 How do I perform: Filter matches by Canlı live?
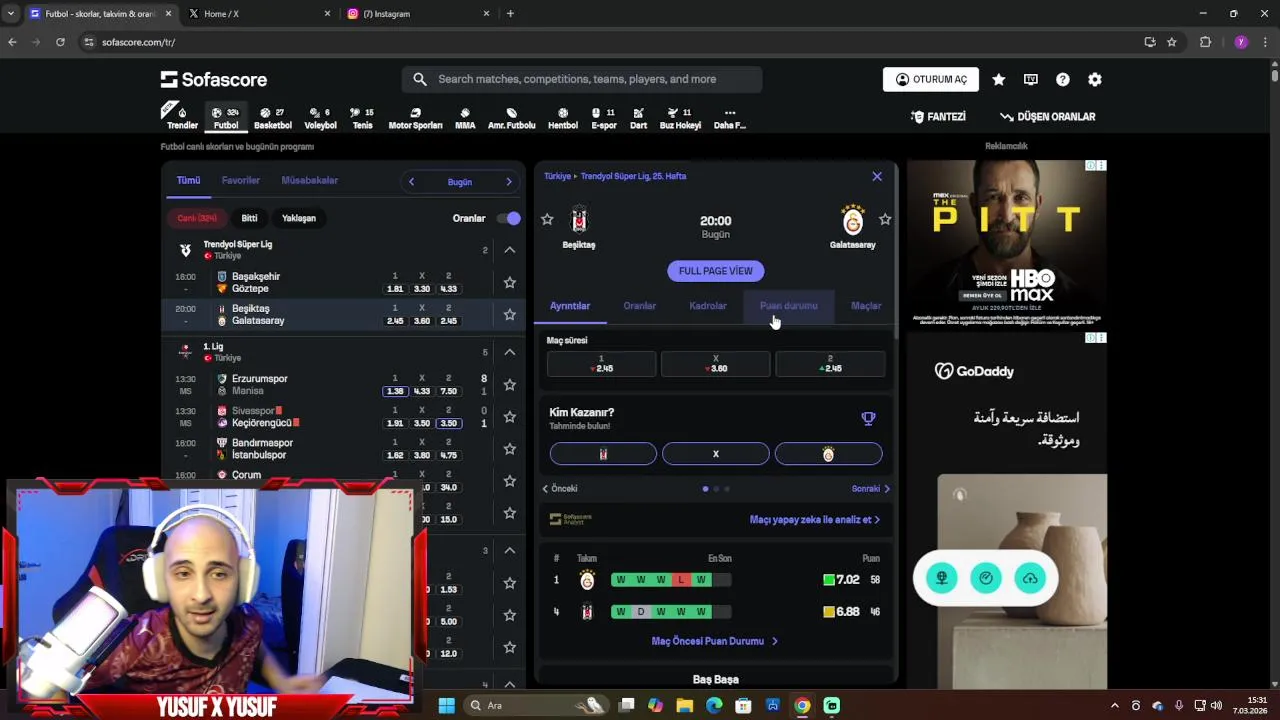(x=197, y=218)
